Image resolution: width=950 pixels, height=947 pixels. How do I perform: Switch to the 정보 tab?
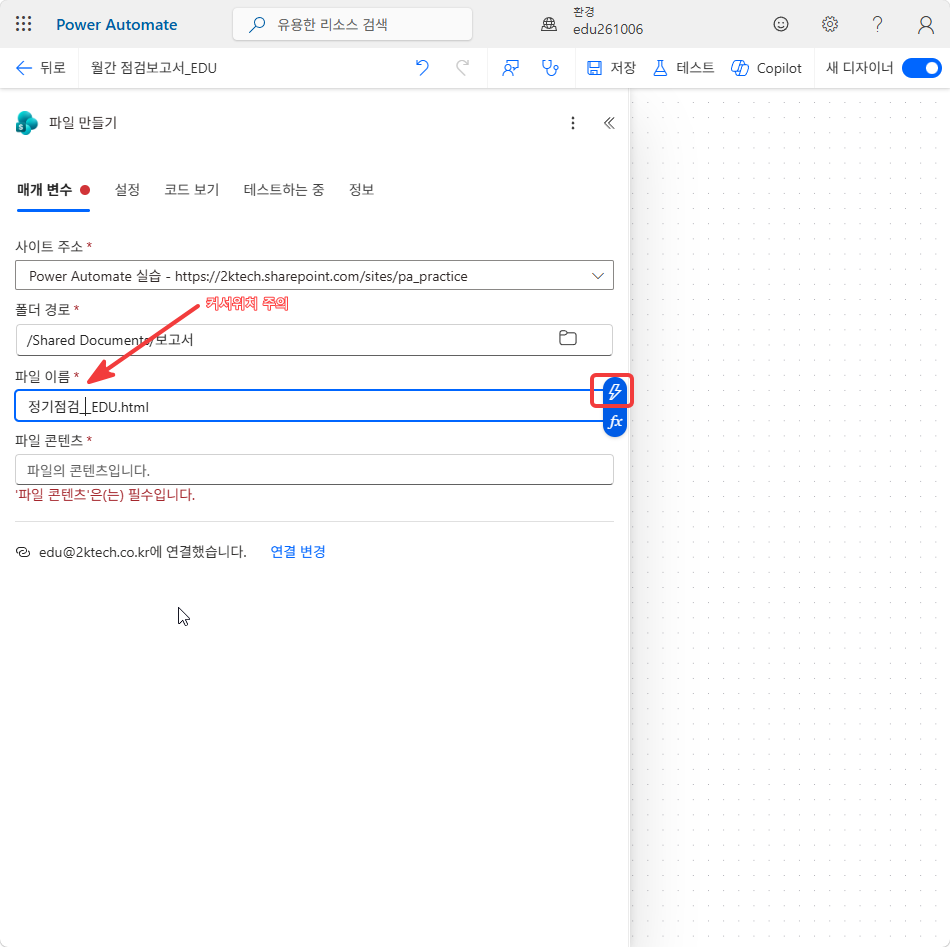tap(361, 190)
